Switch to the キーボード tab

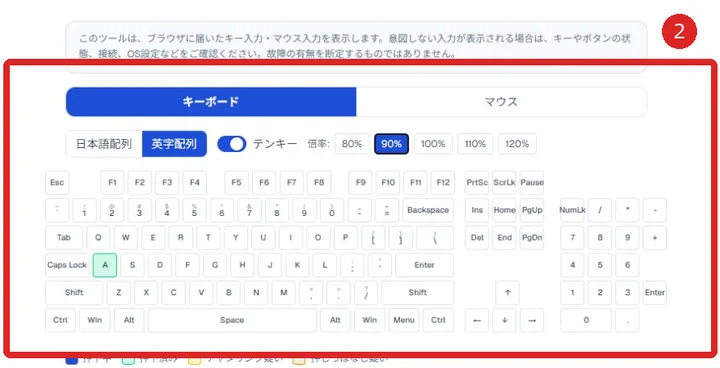pos(211,102)
